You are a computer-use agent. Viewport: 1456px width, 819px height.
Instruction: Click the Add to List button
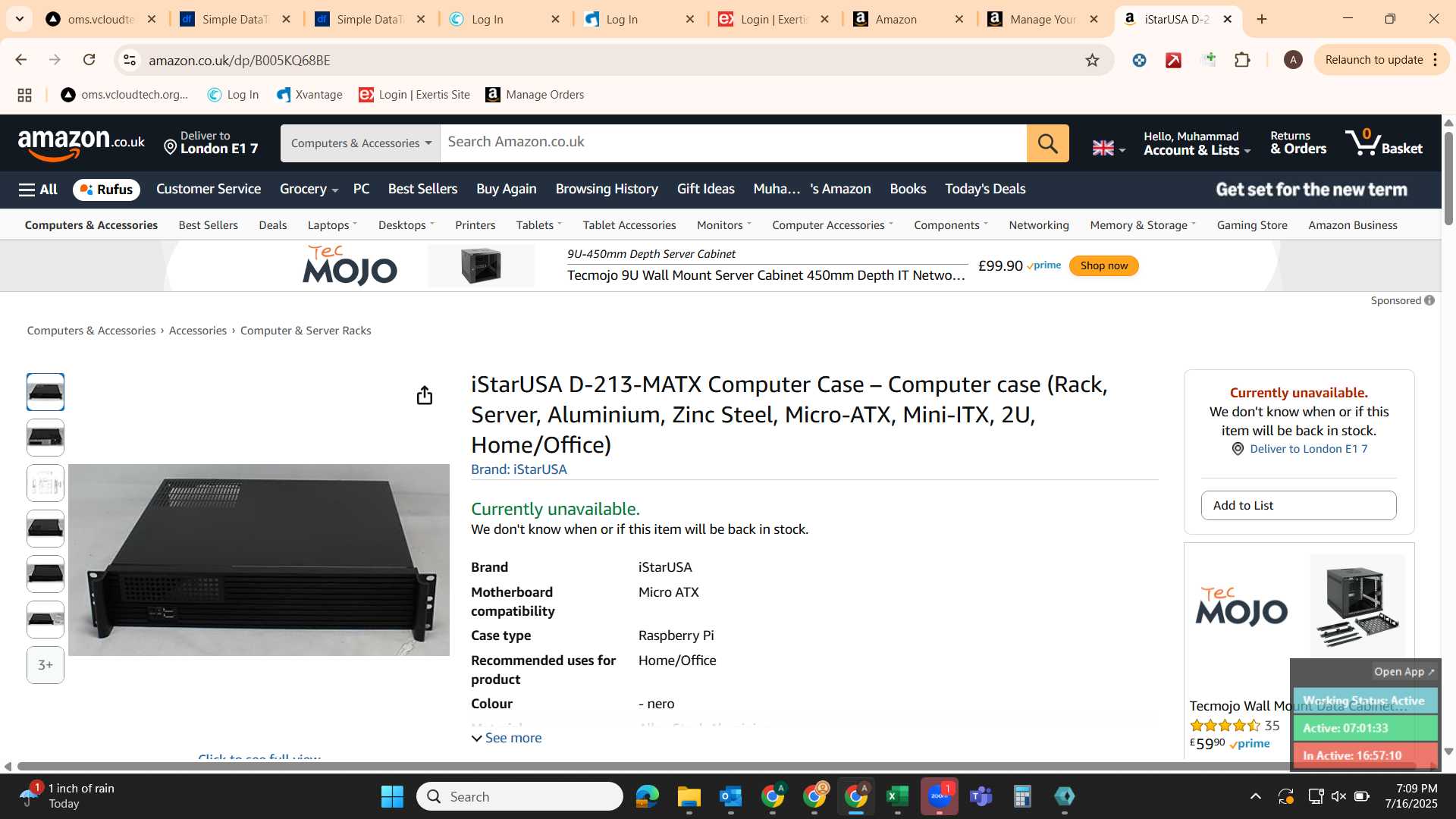[x=1298, y=506]
